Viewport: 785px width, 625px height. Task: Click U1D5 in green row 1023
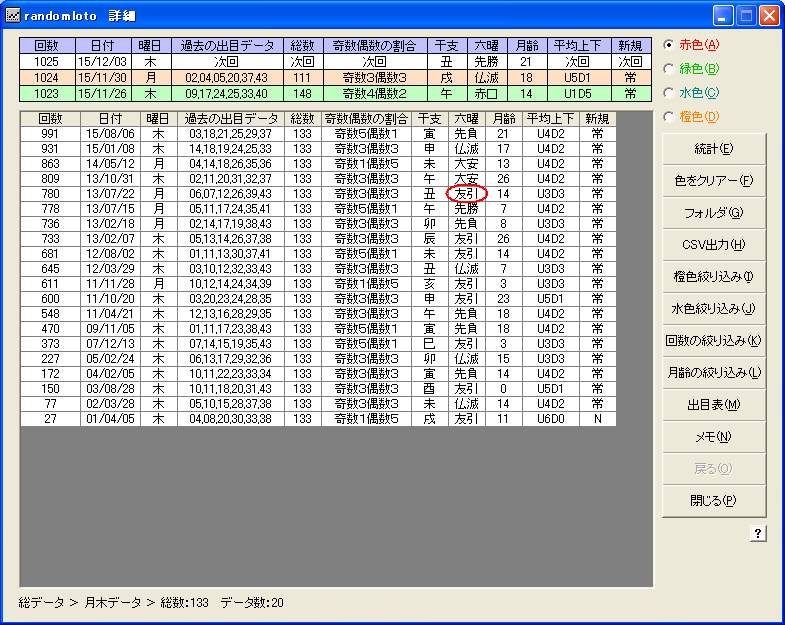click(x=579, y=94)
